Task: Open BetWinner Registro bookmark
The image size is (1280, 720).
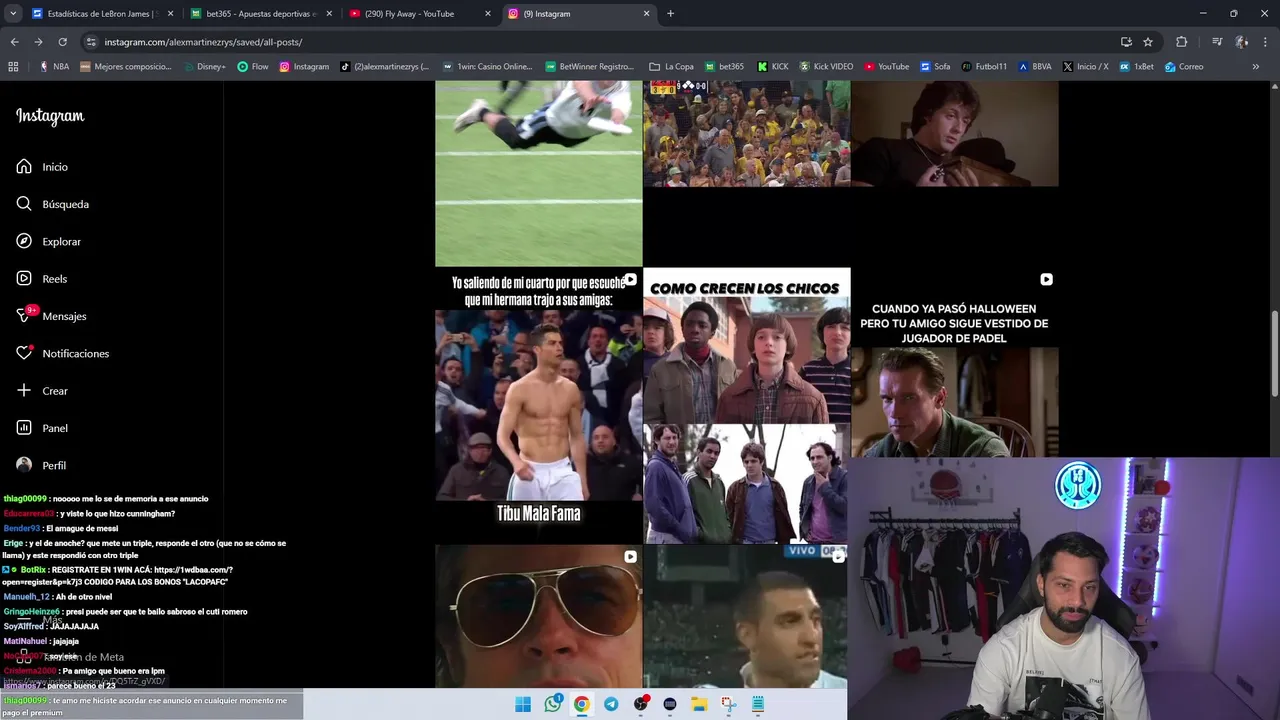Action: (590, 67)
